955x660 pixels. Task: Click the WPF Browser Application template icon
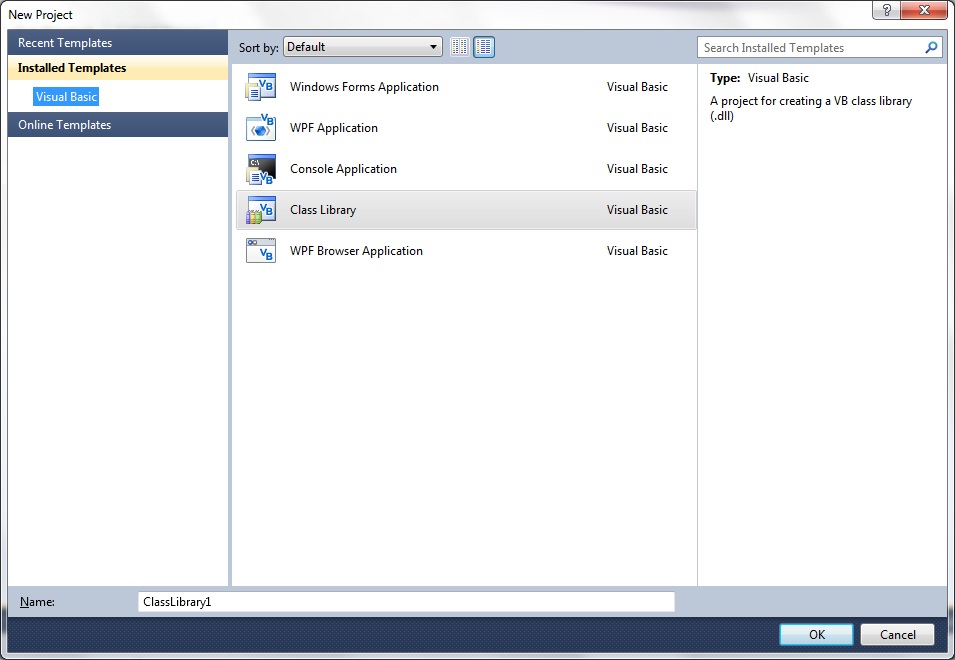point(261,251)
